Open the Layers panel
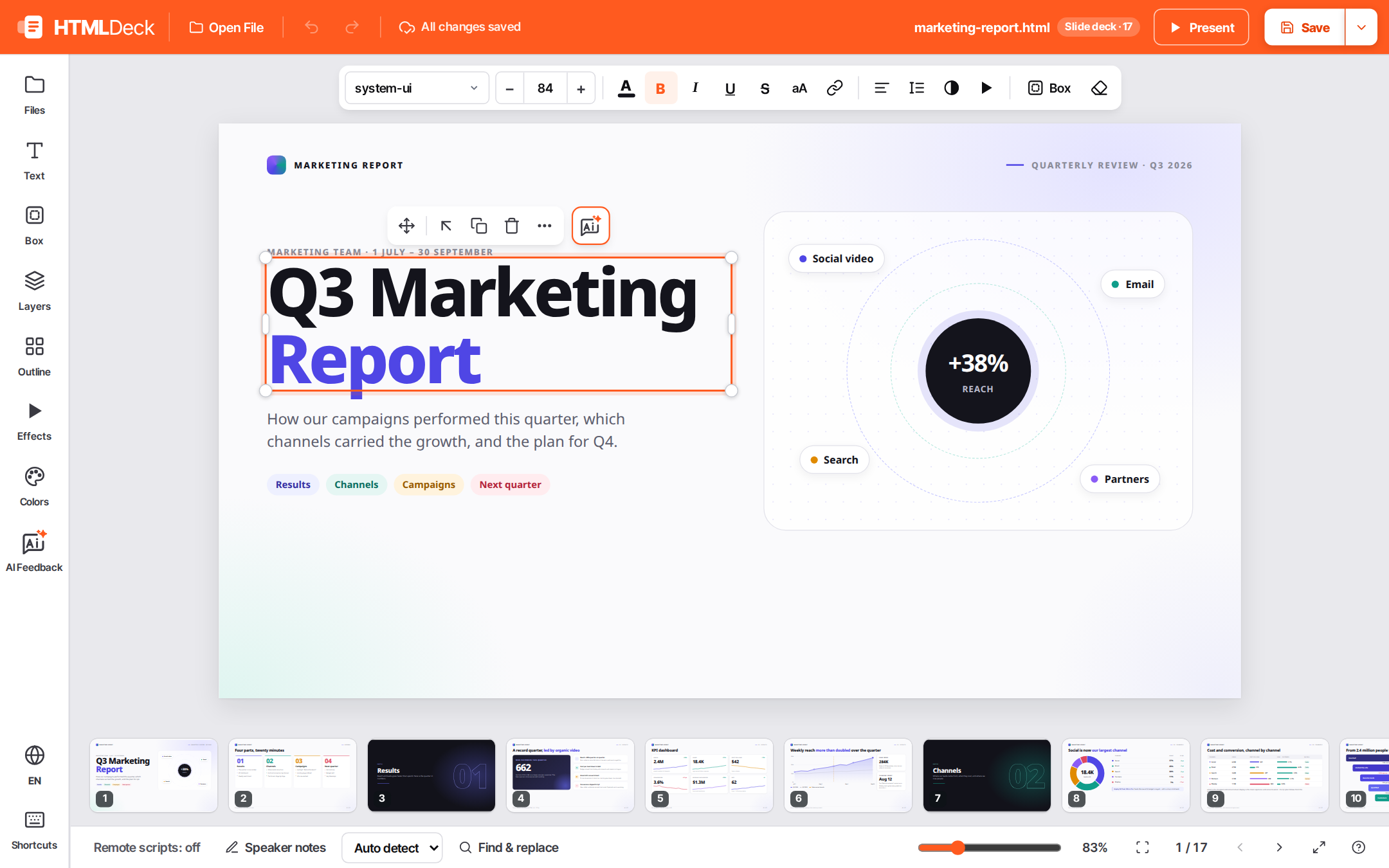Image resolution: width=1389 pixels, height=868 pixels. pyautogui.click(x=34, y=291)
